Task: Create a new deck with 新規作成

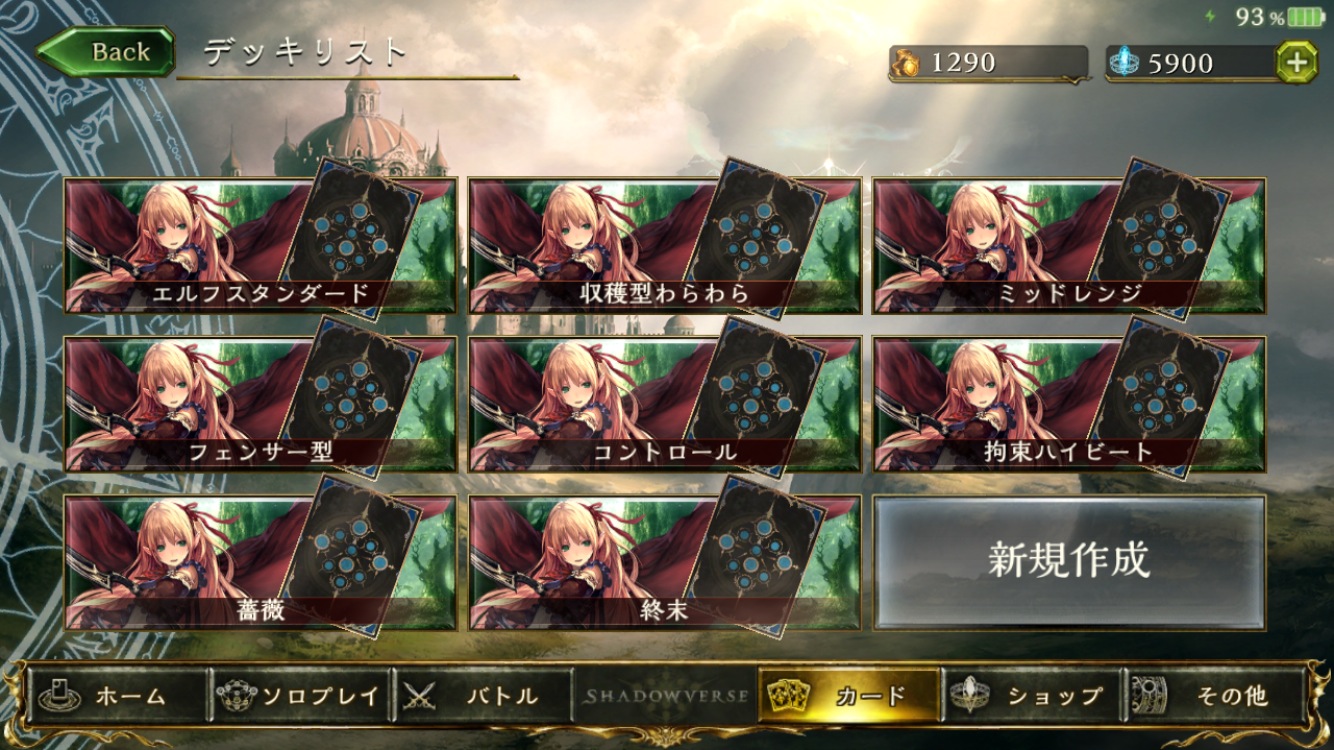Action: tap(1069, 562)
